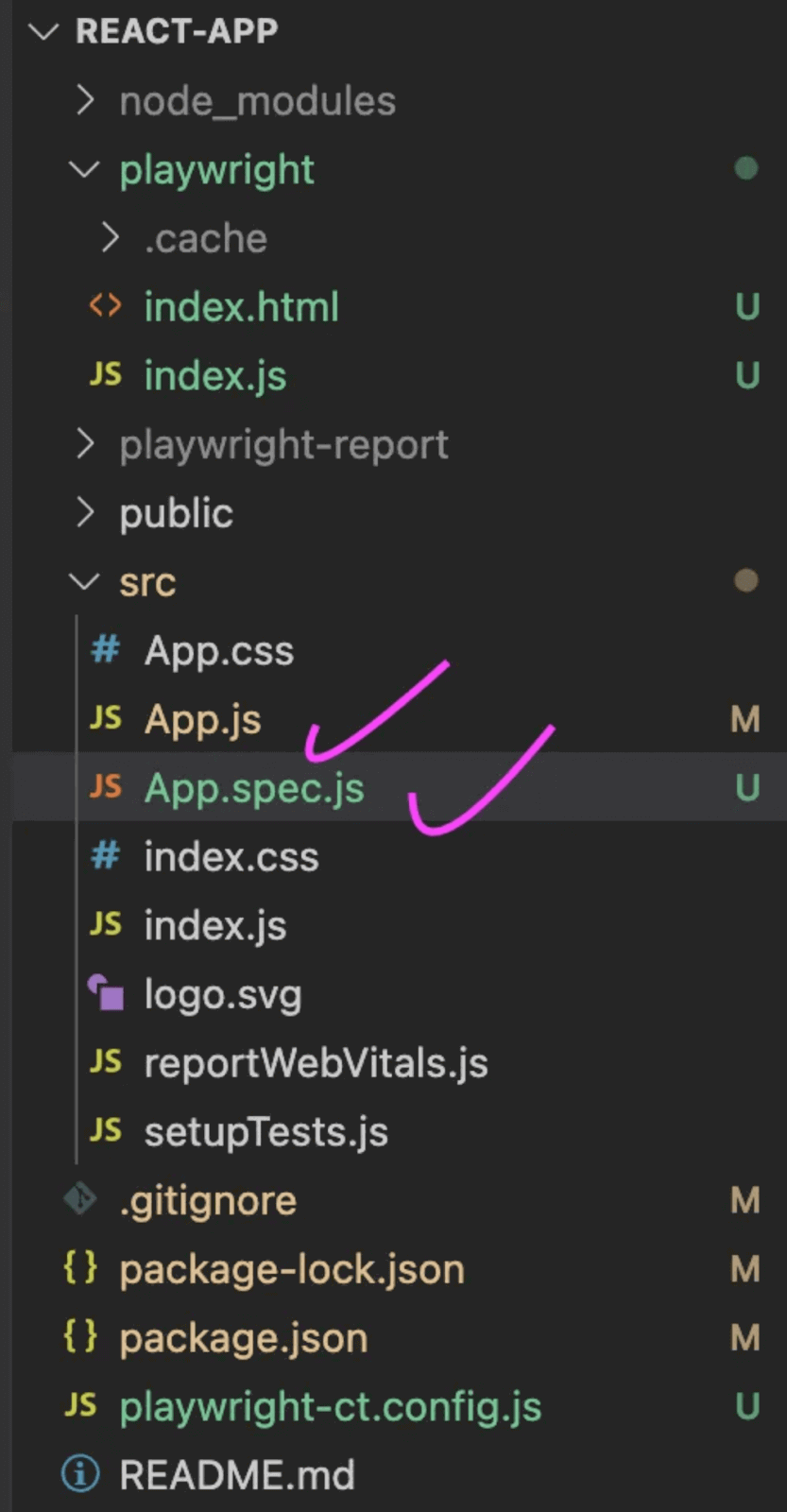Screen dimensions: 787x1512
Task: Open the reportWebVitals.js file
Action: pos(316,1063)
